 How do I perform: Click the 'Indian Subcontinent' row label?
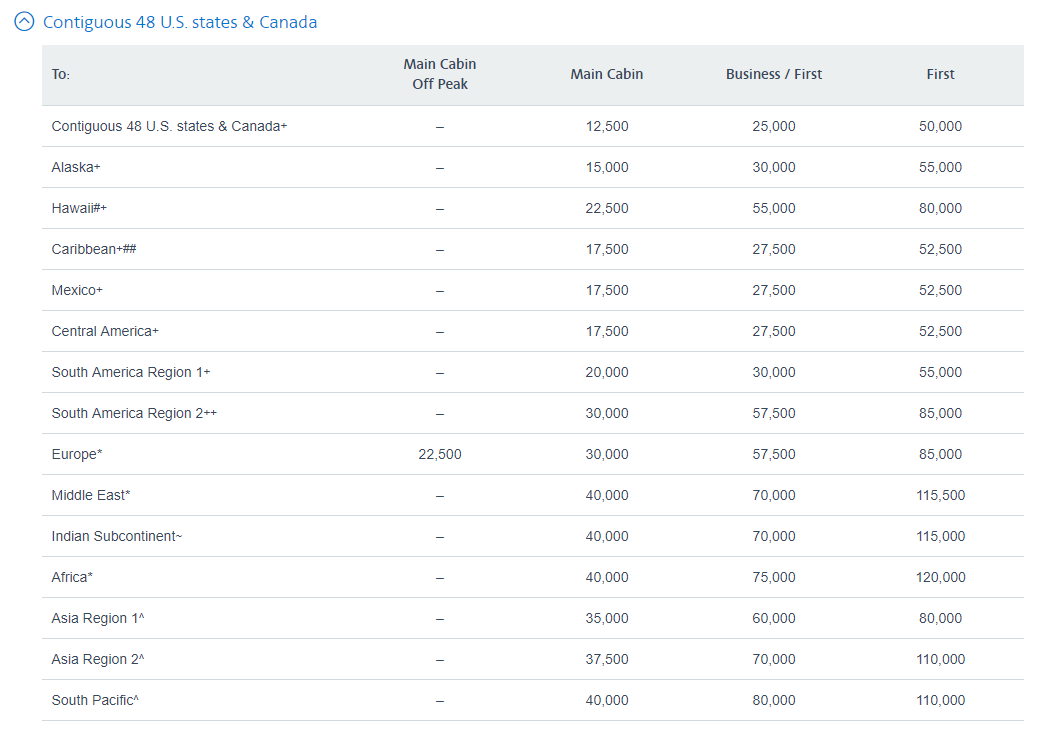(x=117, y=536)
